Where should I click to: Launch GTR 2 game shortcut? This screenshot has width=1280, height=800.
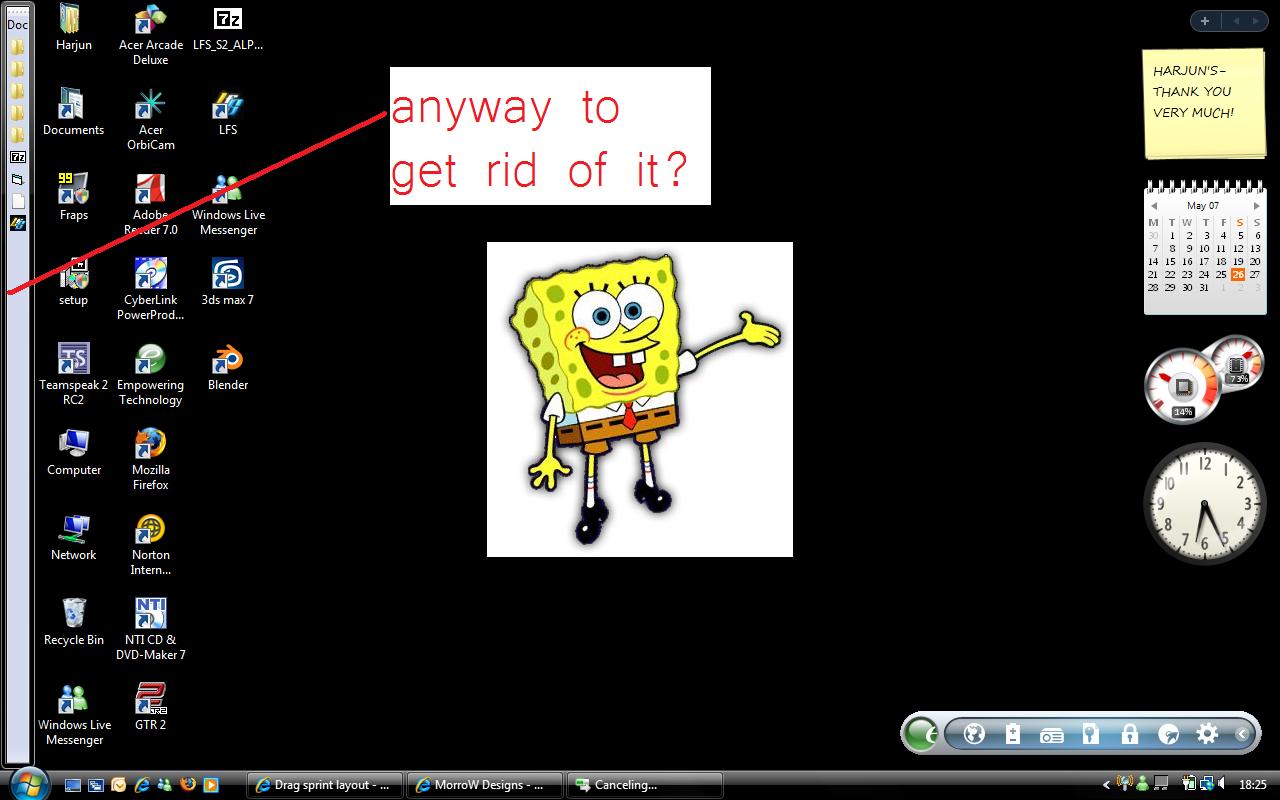click(x=151, y=707)
